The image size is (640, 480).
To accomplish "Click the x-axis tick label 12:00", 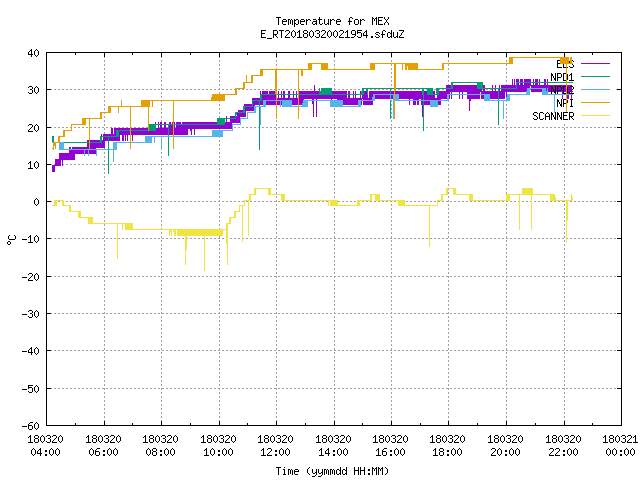I will [276, 452].
